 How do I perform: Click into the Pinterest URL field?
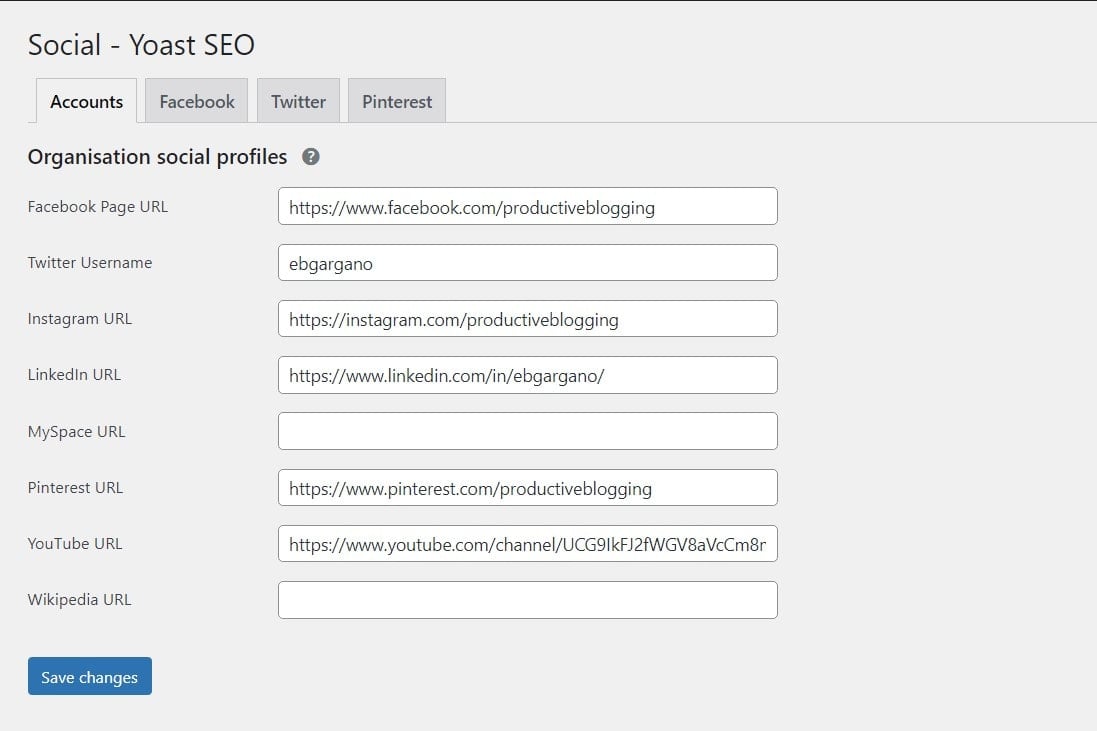tap(528, 488)
